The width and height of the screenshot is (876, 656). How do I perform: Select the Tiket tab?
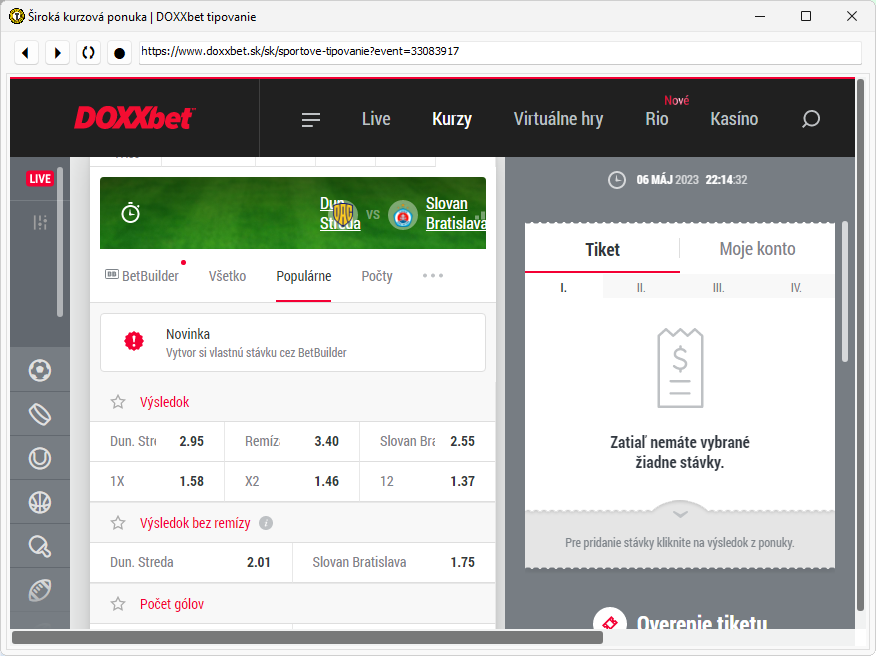tap(602, 249)
